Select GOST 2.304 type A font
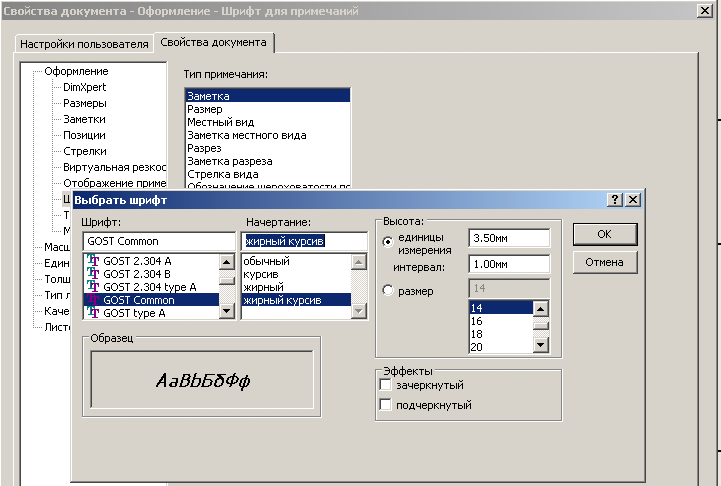The height and width of the screenshot is (486, 721). (151, 286)
